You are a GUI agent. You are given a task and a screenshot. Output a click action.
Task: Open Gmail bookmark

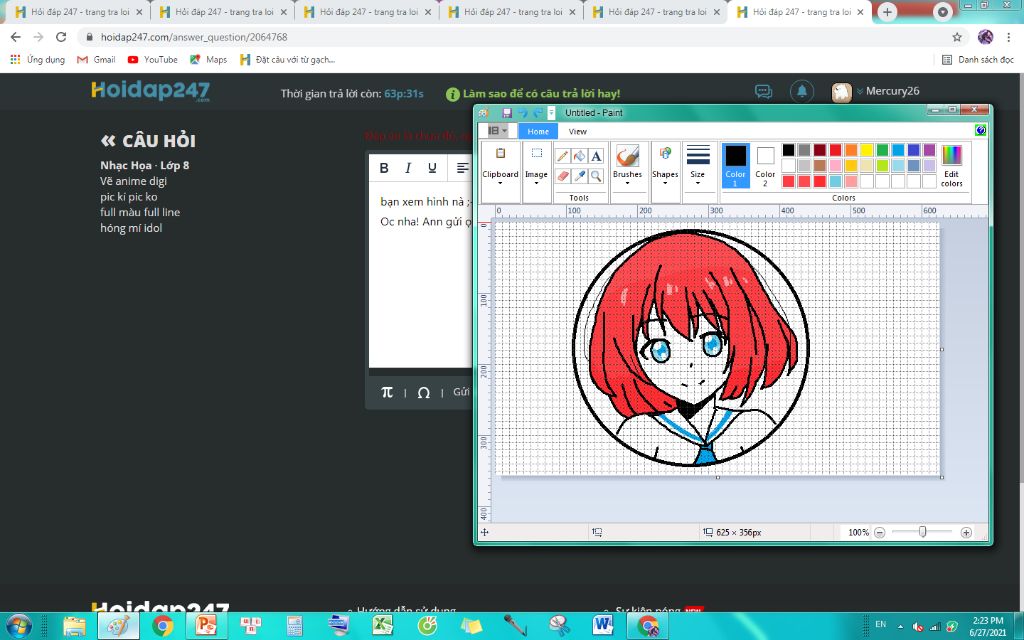pos(96,59)
